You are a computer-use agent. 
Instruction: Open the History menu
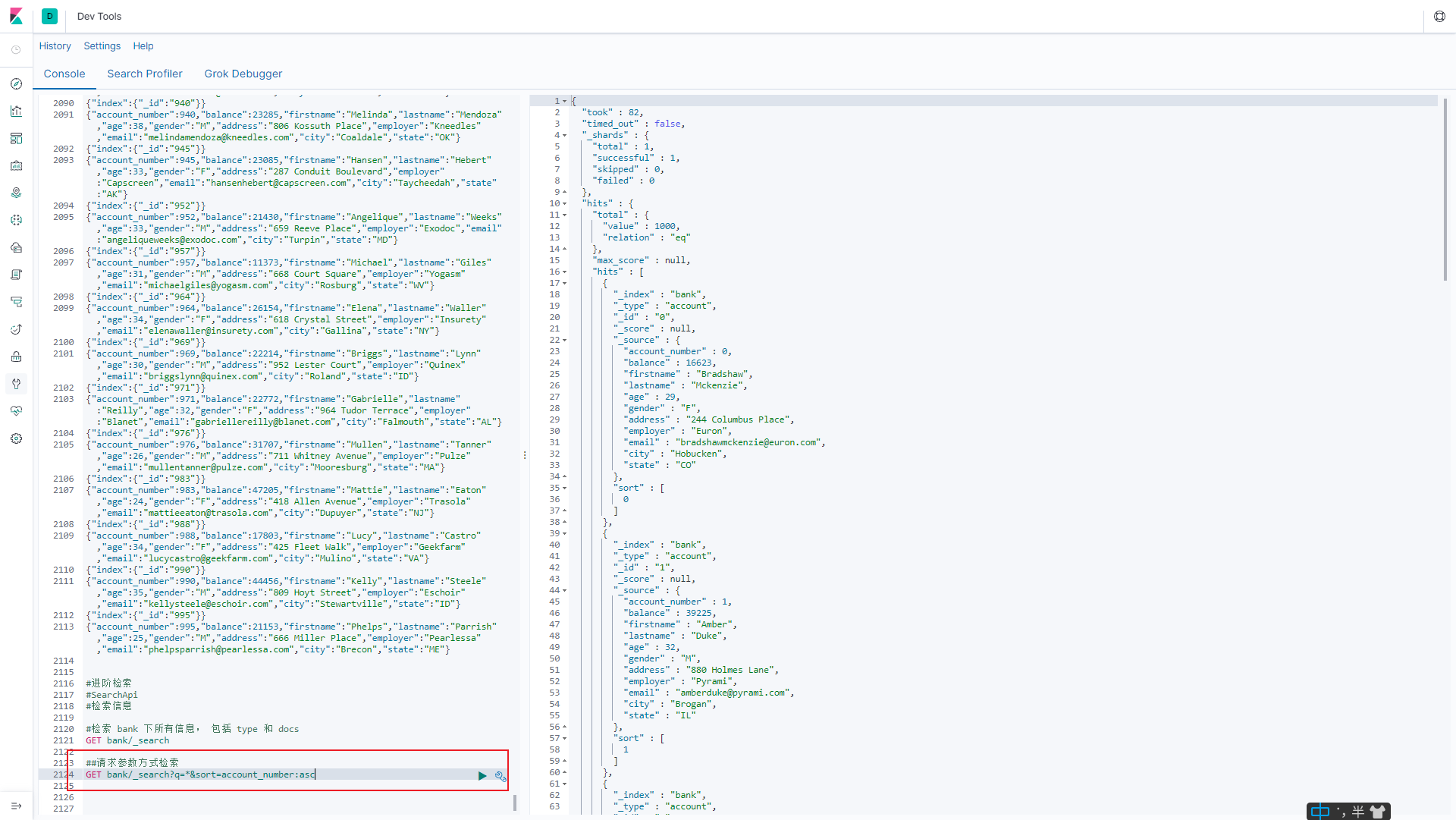pyautogui.click(x=55, y=46)
